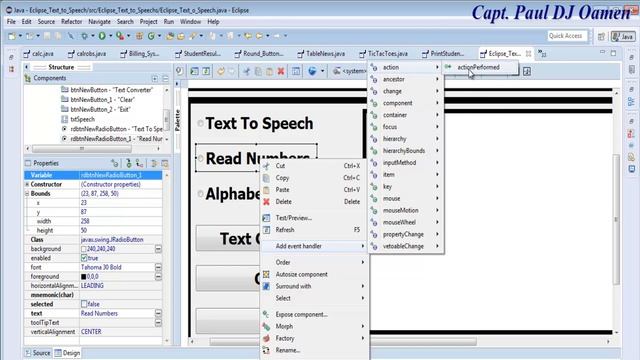Open the Navigate menu
The width and height of the screenshot is (640, 360).
click(99, 22)
